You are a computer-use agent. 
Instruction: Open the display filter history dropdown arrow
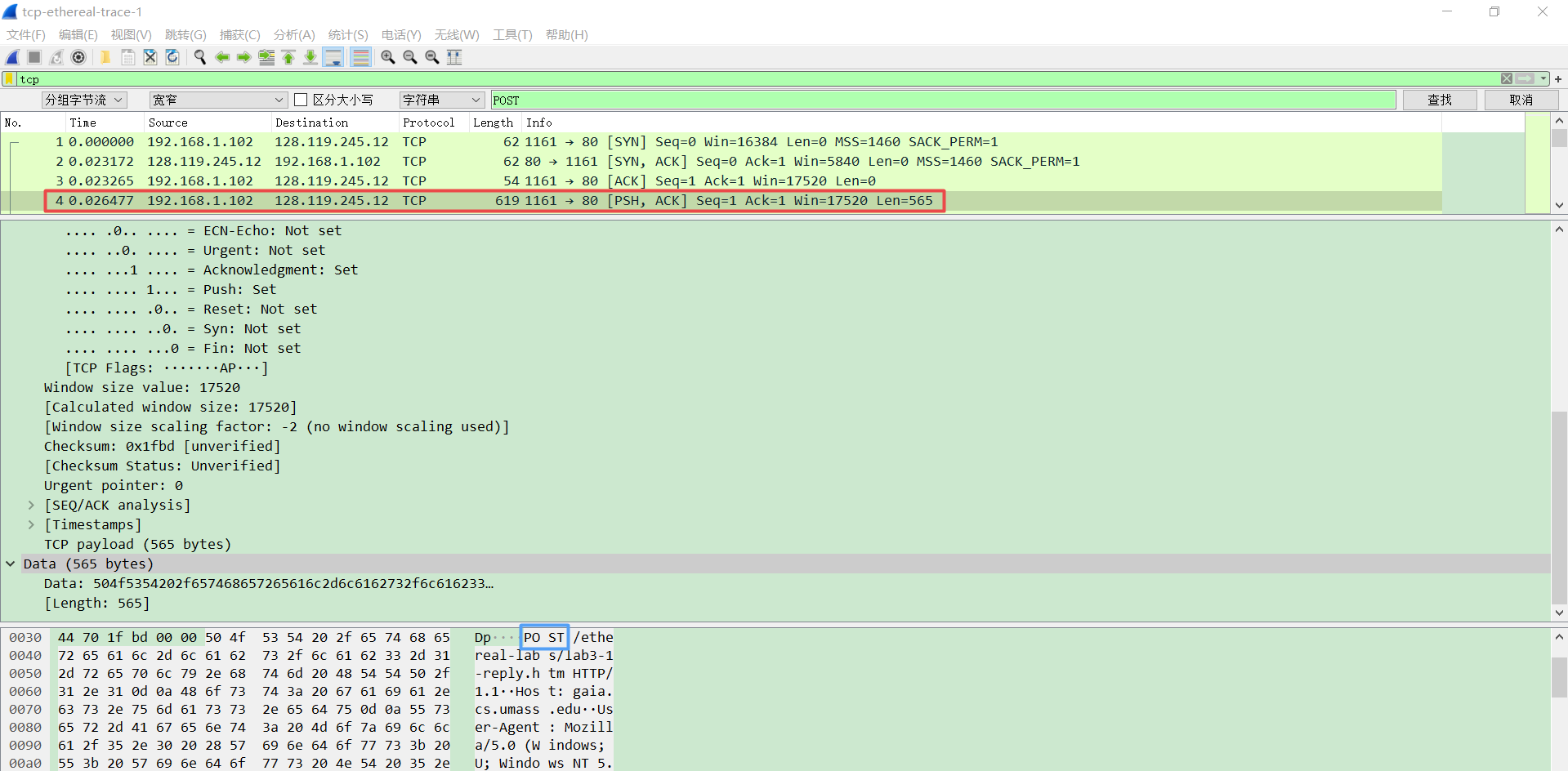(x=1543, y=78)
